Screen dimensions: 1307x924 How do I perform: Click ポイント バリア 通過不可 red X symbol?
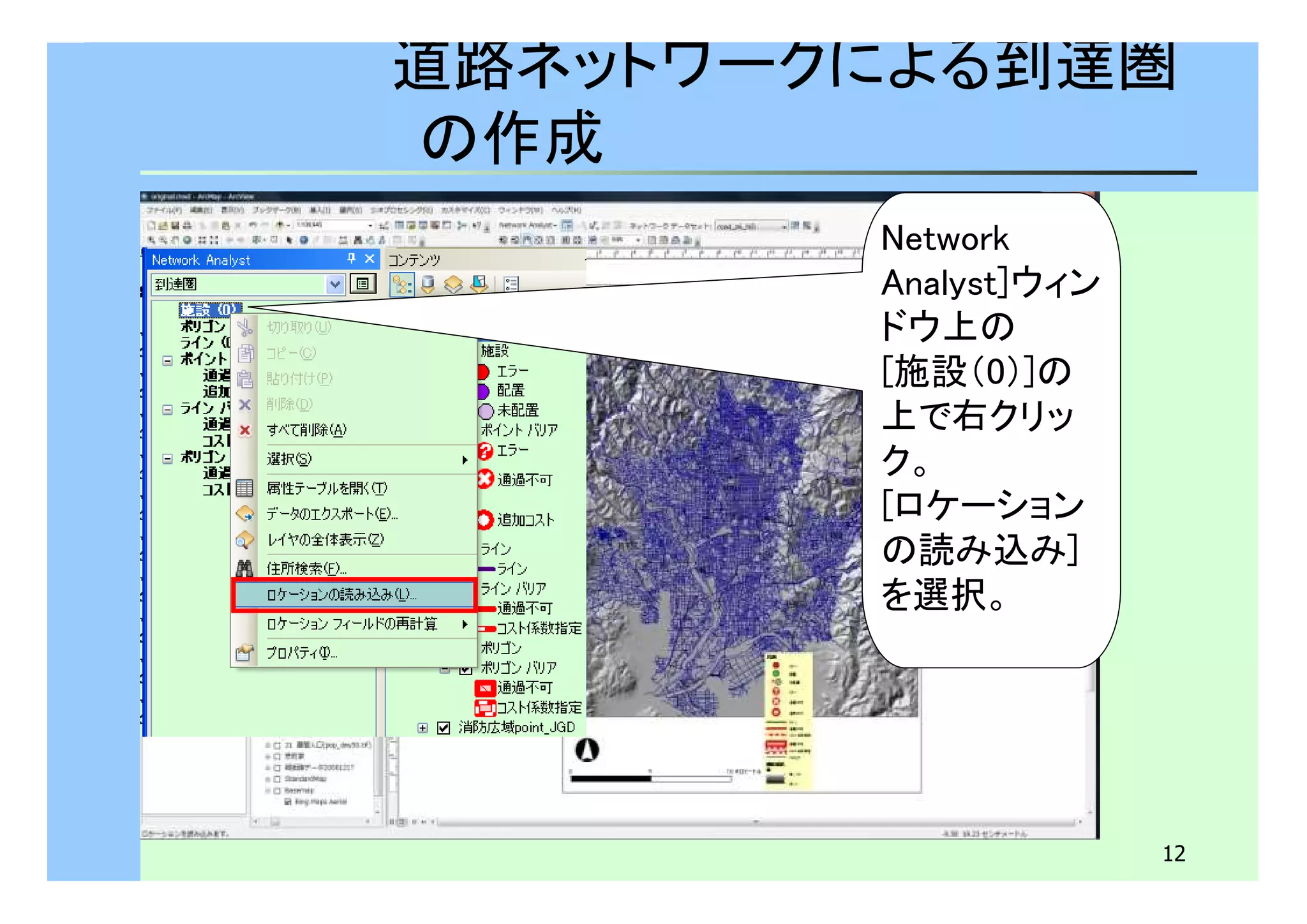(486, 479)
